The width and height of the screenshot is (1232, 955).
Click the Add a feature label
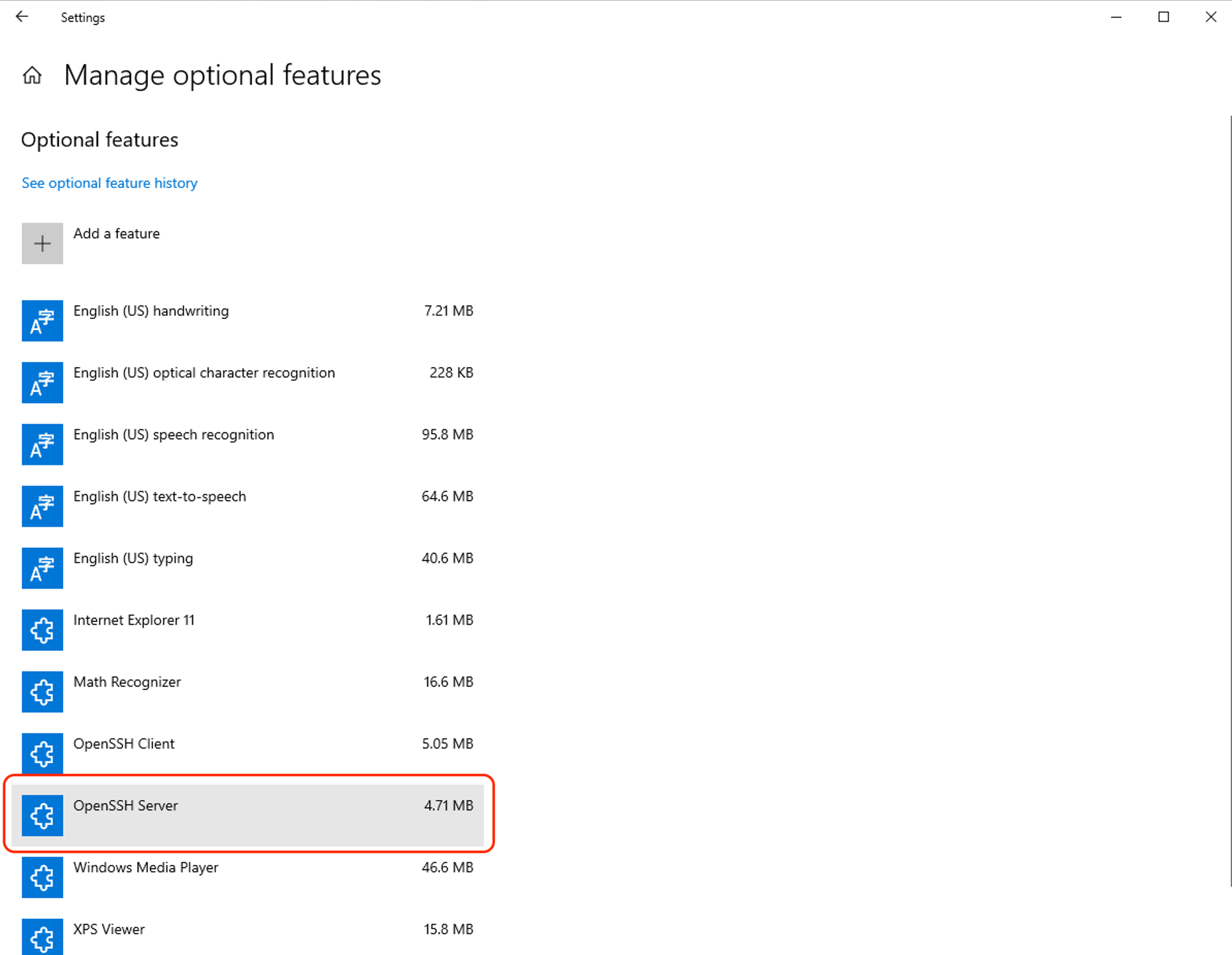[x=117, y=234]
